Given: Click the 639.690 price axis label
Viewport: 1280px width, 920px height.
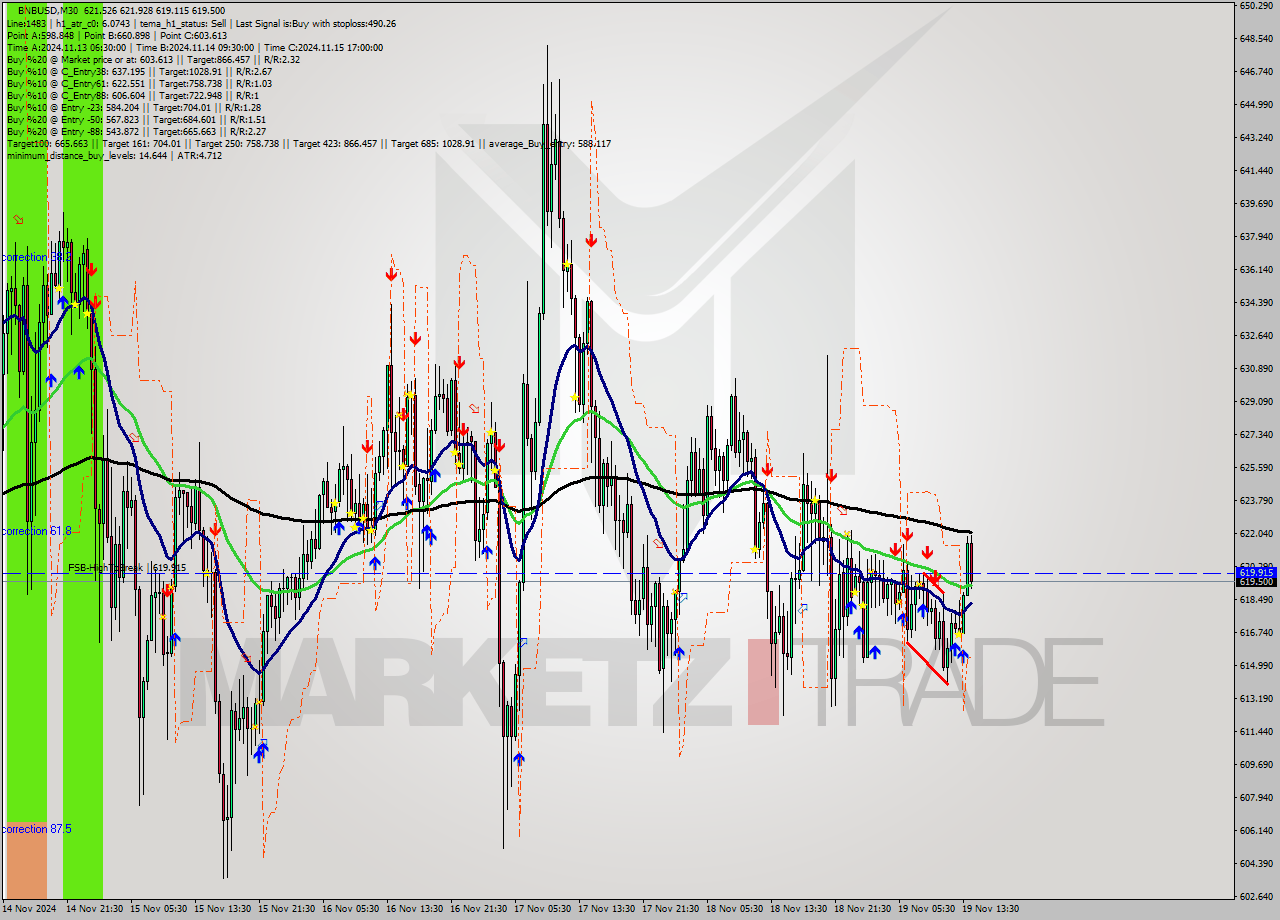Looking at the screenshot, I should click(x=1256, y=204).
